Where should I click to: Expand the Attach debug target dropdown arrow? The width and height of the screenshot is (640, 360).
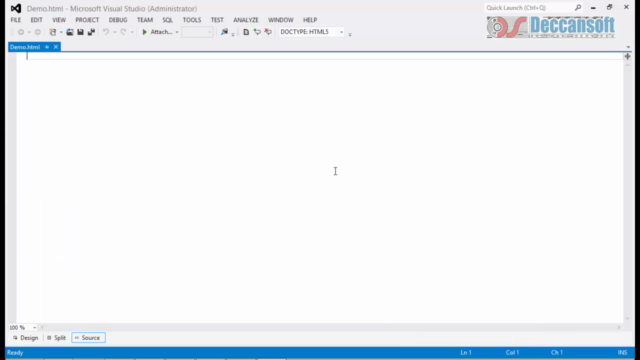click(177, 32)
